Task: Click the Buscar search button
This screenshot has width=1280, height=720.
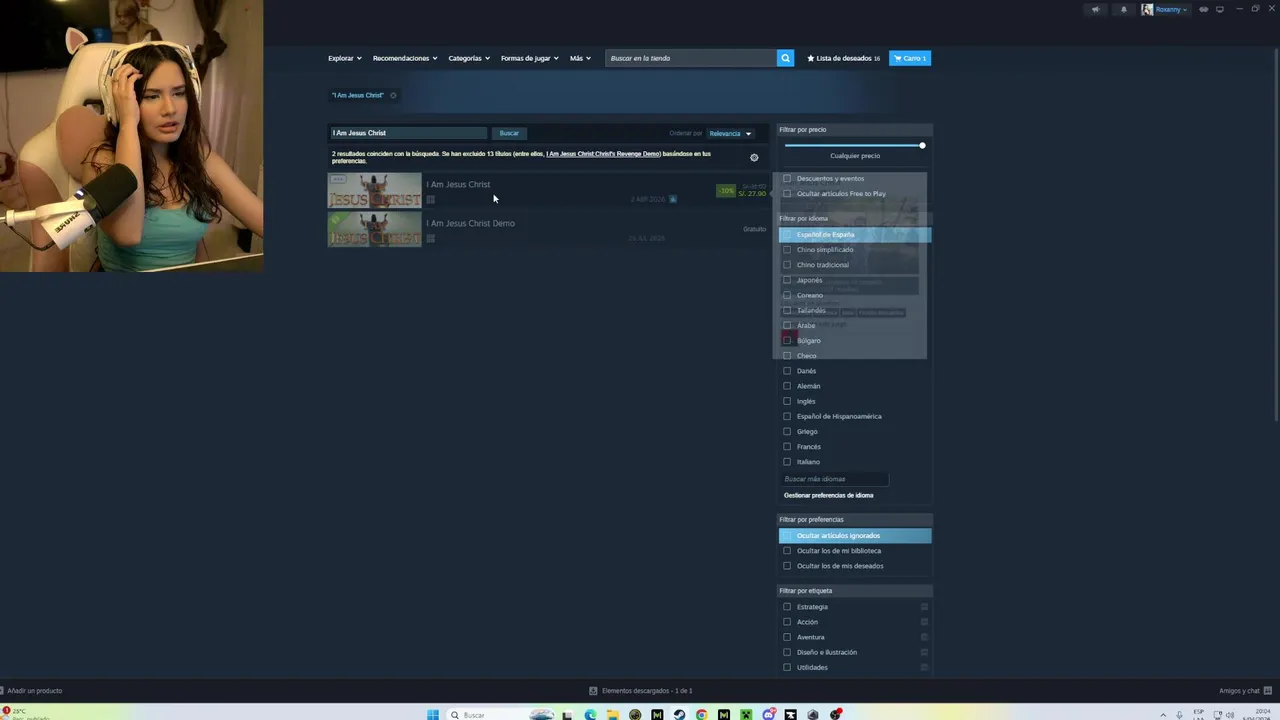Action: 509,133
